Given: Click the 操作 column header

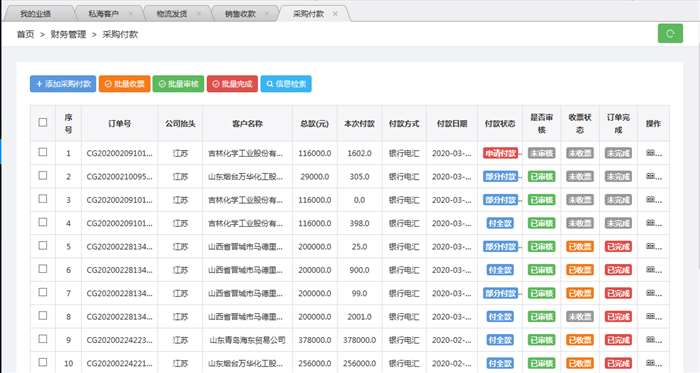Looking at the screenshot, I should 653,124.
